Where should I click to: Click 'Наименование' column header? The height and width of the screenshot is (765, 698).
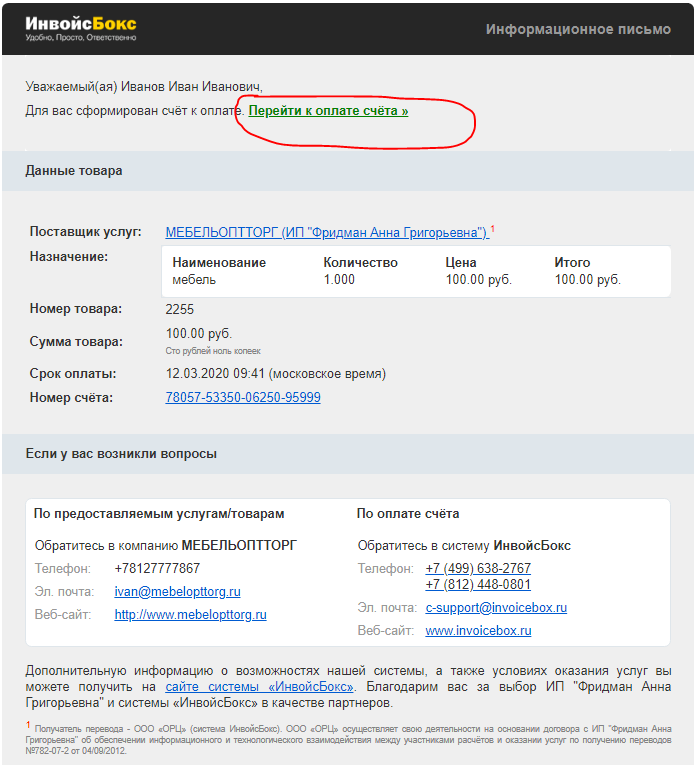click(219, 262)
